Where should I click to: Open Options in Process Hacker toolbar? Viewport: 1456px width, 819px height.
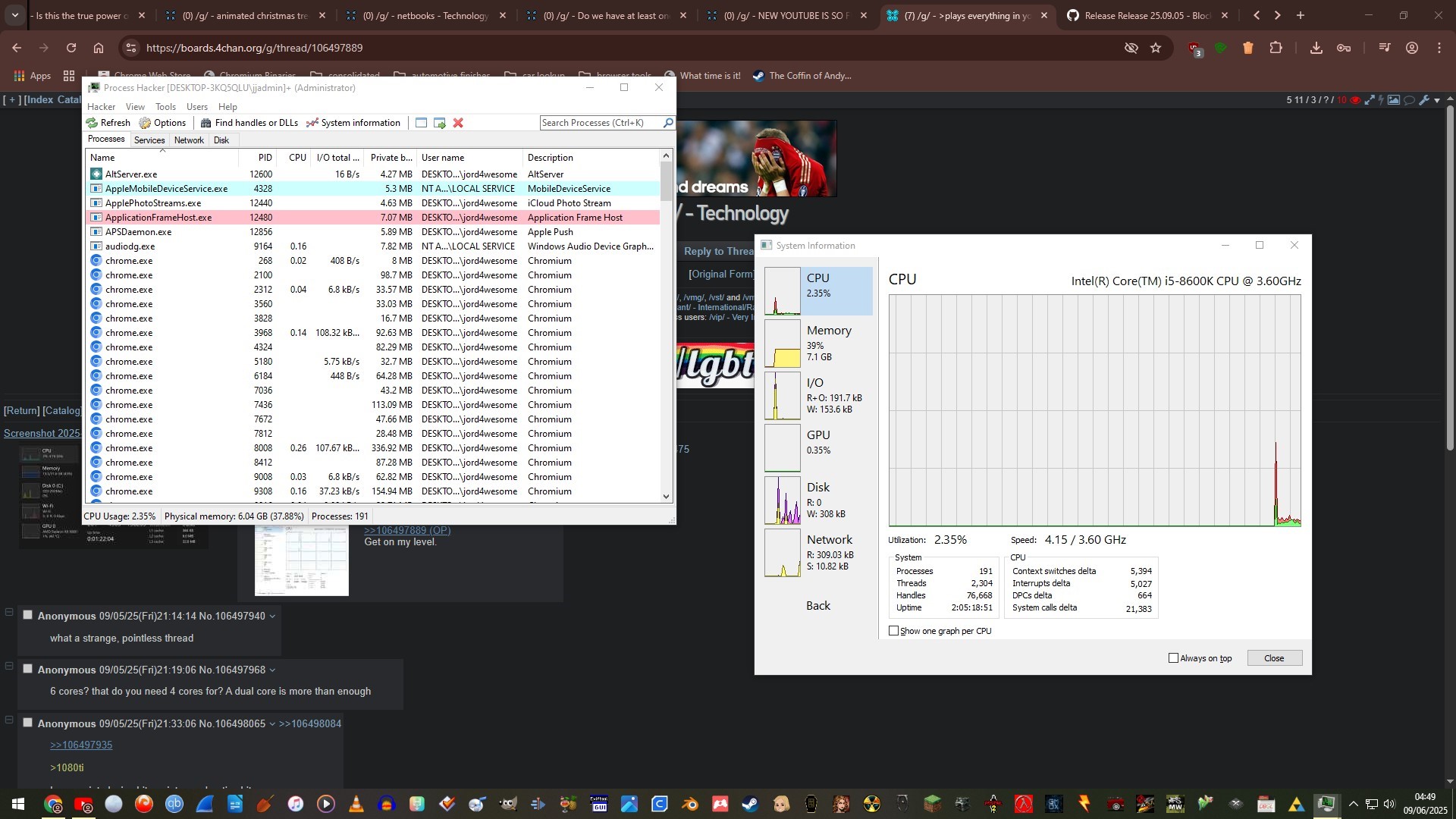point(162,123)
